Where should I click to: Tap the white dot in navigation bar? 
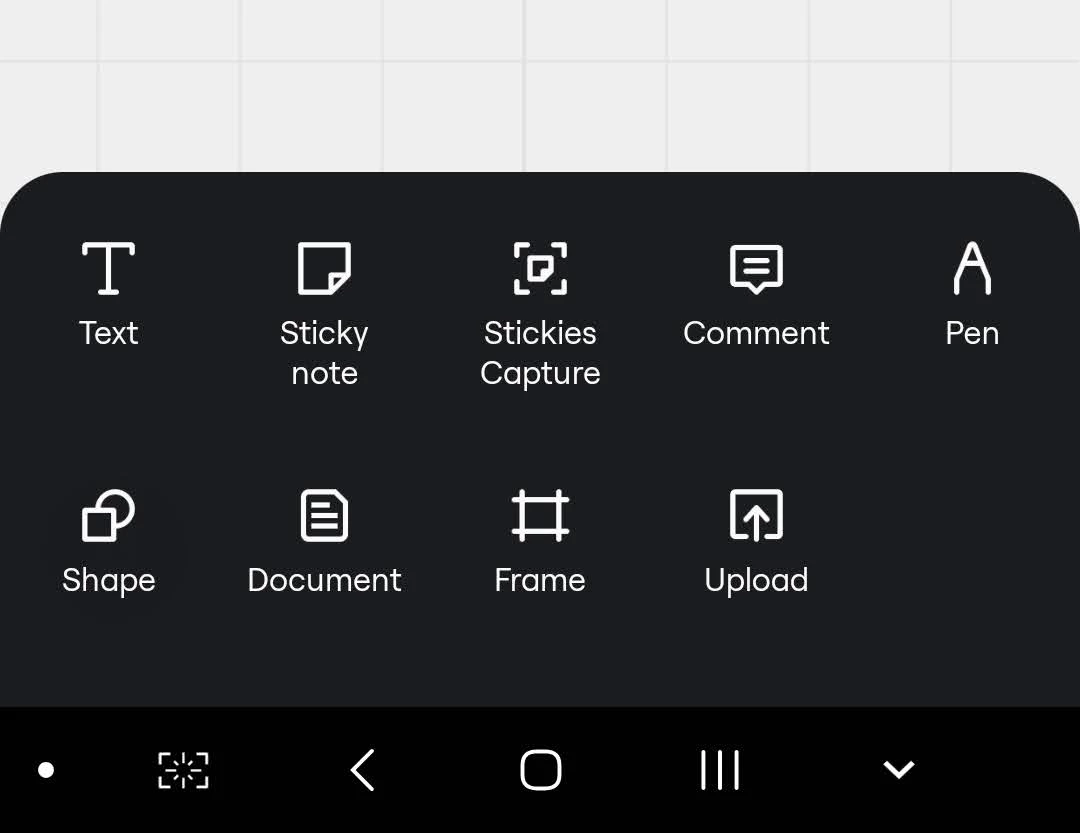click(x=45, y=770)
